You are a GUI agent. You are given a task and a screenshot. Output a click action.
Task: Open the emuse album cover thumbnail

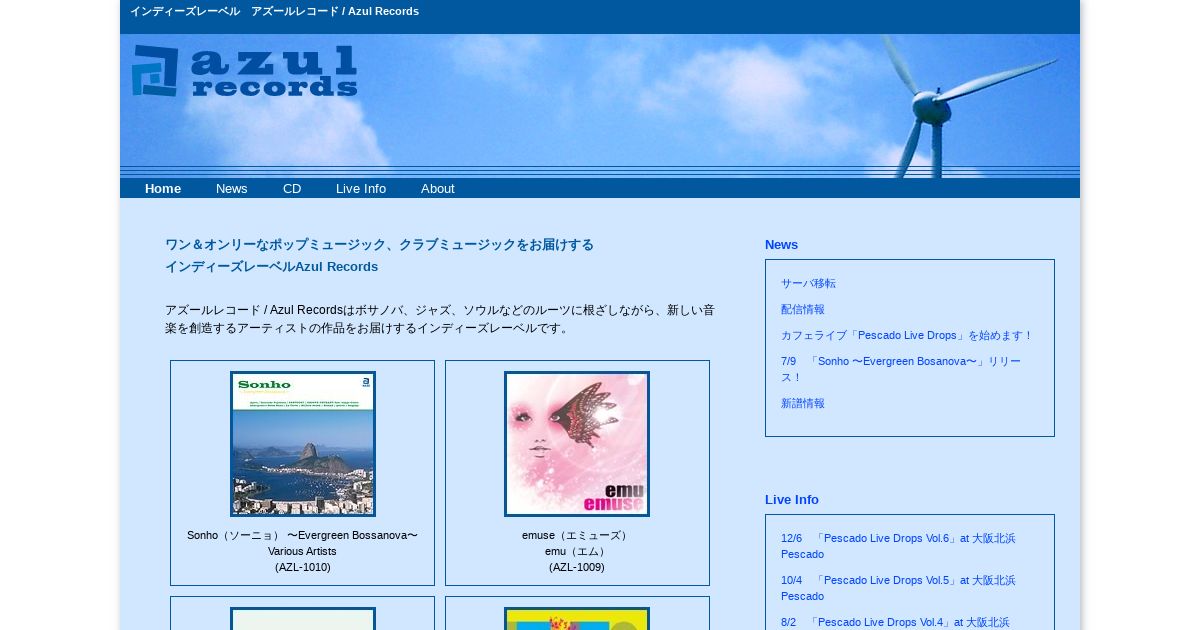[x=577, y=444]
